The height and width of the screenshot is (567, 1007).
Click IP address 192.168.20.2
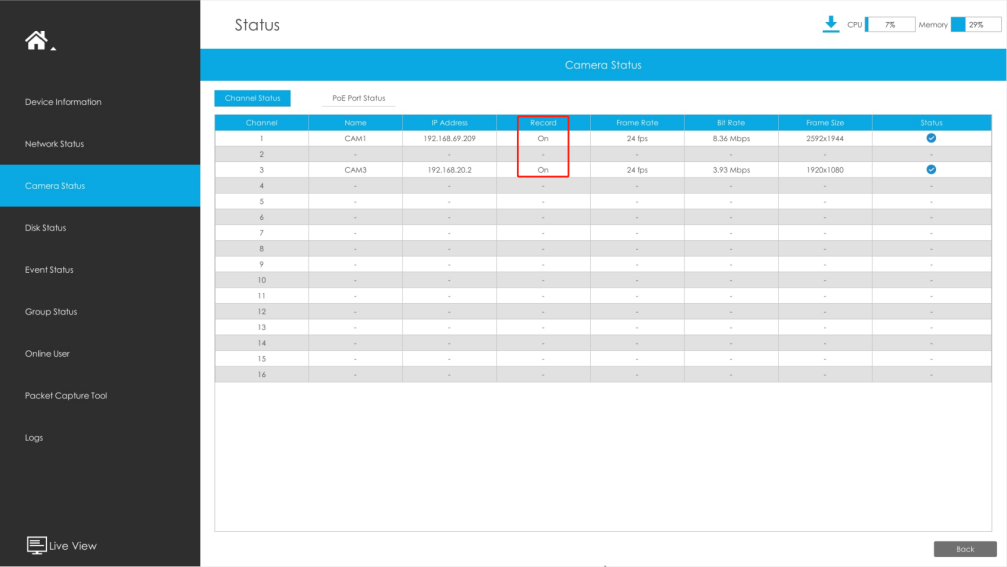click(x=450, y=170)
